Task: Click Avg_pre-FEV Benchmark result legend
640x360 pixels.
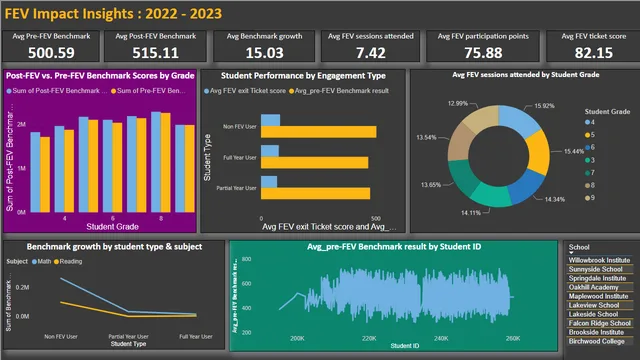Action: [339, 91]
